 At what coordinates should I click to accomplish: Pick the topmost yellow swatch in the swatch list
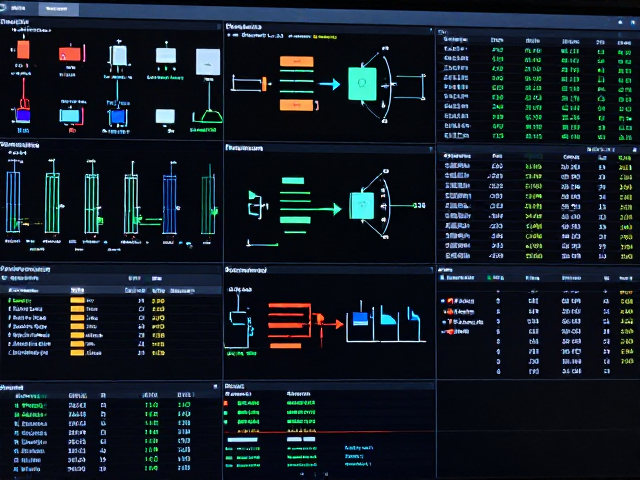point(77,300)
